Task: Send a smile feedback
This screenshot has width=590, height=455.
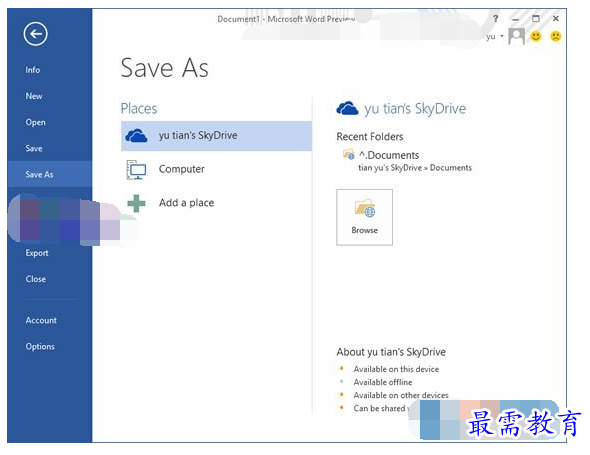Action: click(x=536, y=36)
